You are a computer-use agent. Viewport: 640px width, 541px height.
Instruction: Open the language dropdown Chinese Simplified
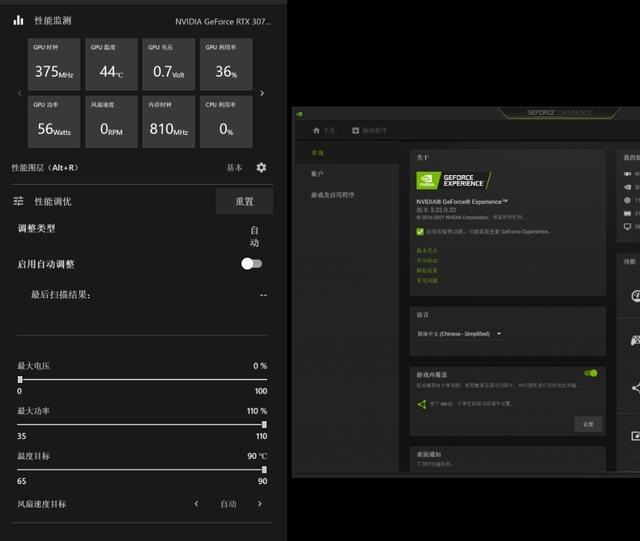pyautogui.click(x=459, y=334)
